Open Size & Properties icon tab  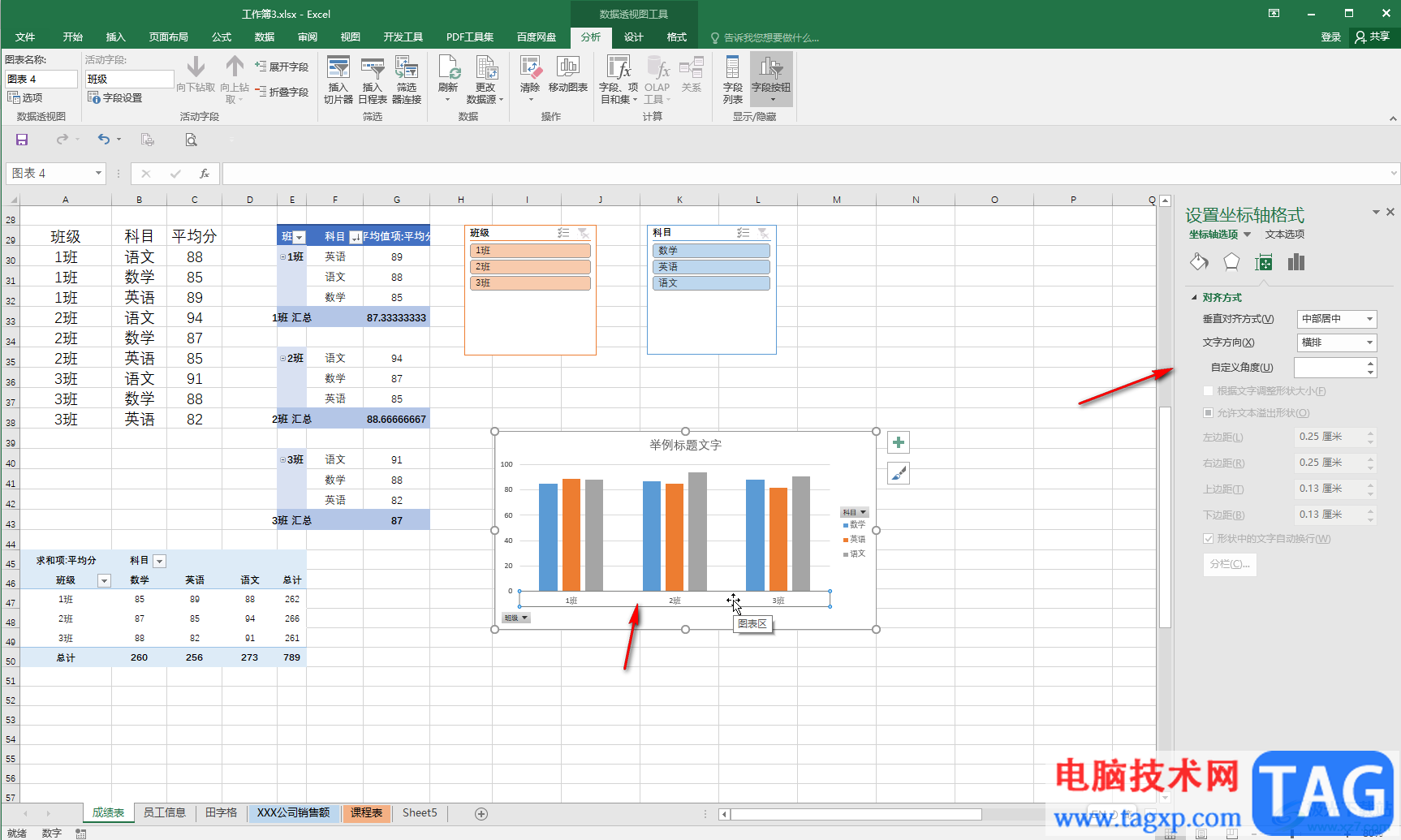pyautogui.click(x=1264, y=262)
